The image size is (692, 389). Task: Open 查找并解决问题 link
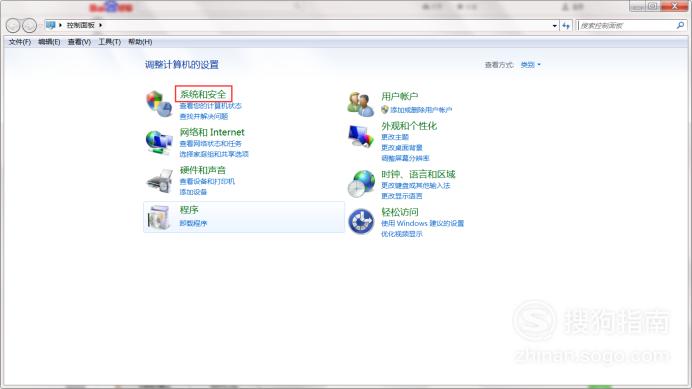click(204, 117)
